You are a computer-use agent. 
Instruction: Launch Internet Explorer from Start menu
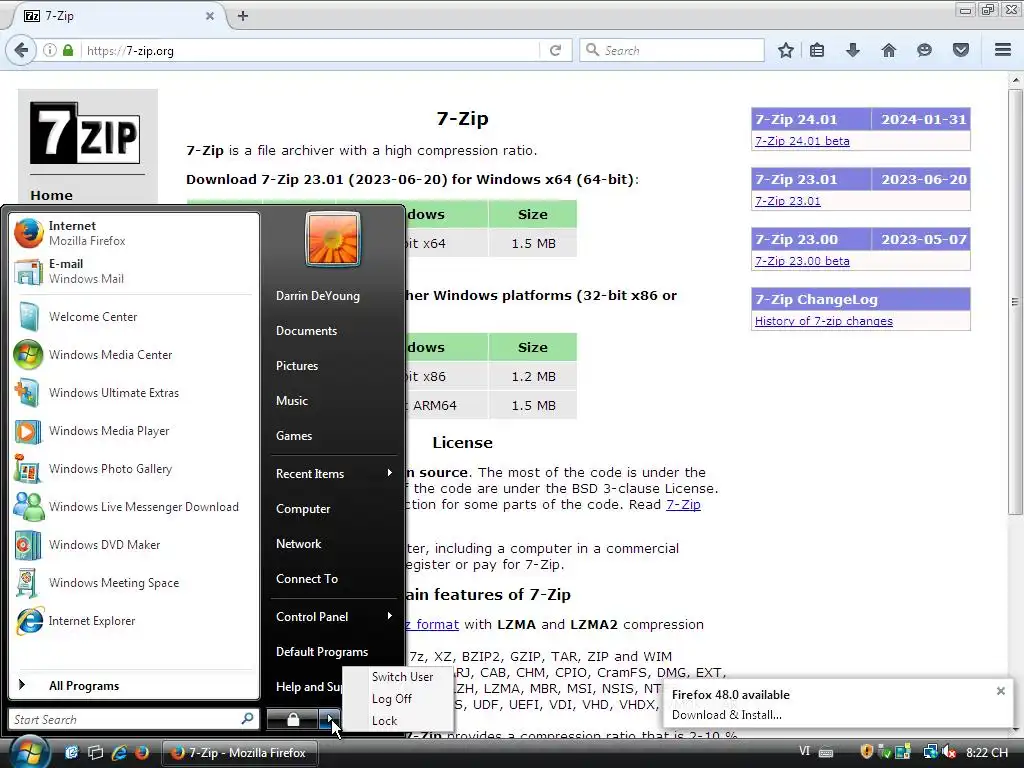click(134, 621)
